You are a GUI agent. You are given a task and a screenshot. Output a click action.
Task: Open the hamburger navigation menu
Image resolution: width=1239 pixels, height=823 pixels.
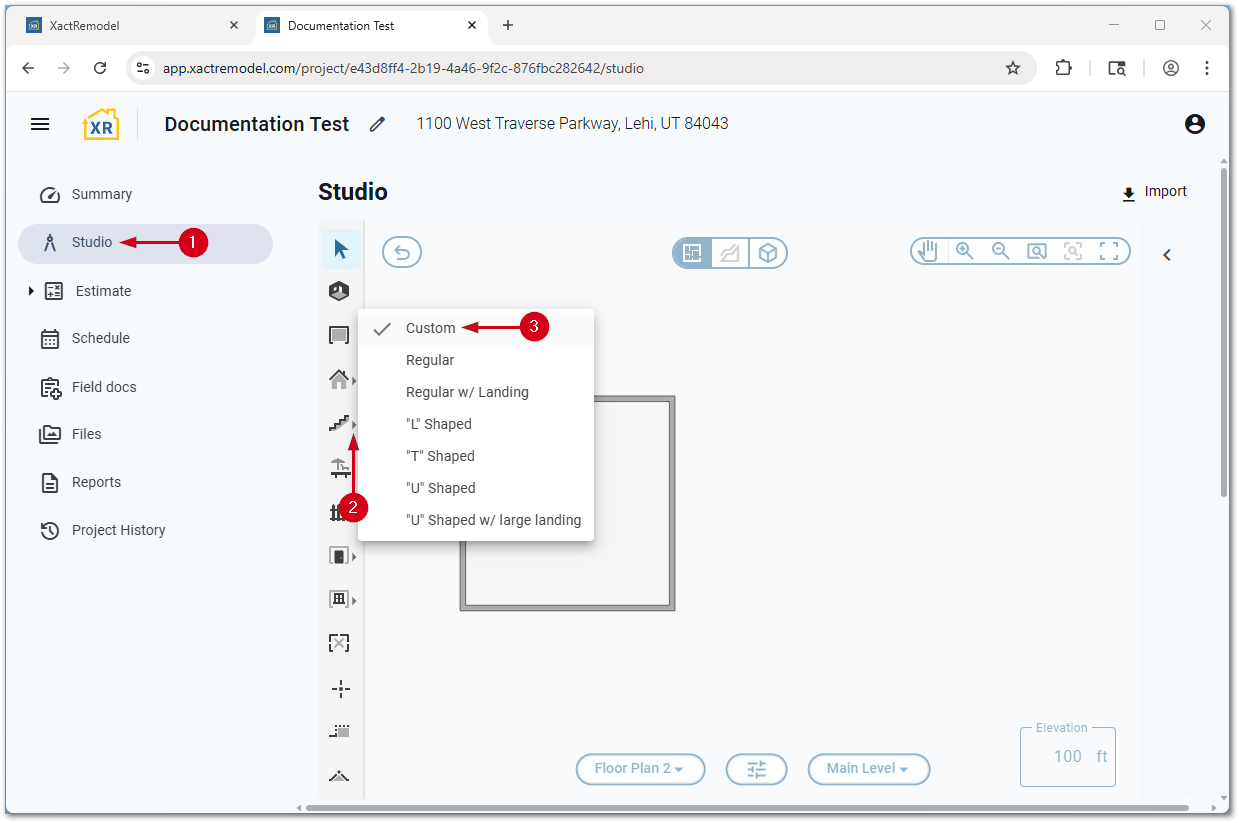(40, 124)
